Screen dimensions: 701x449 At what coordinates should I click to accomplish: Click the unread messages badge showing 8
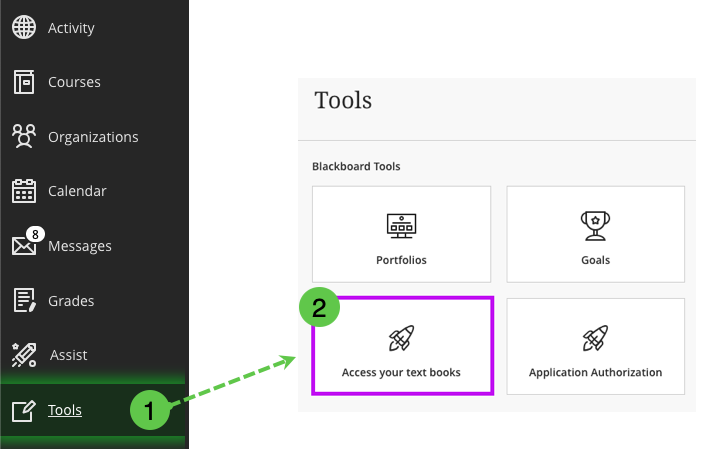[35, 234]
